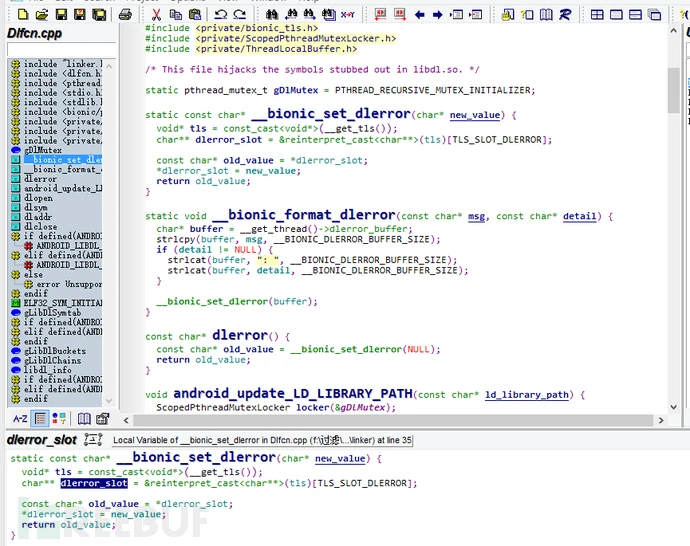Redo the last undone edit
The height and width of the screenshot is (546, 690).
point(240,15)
